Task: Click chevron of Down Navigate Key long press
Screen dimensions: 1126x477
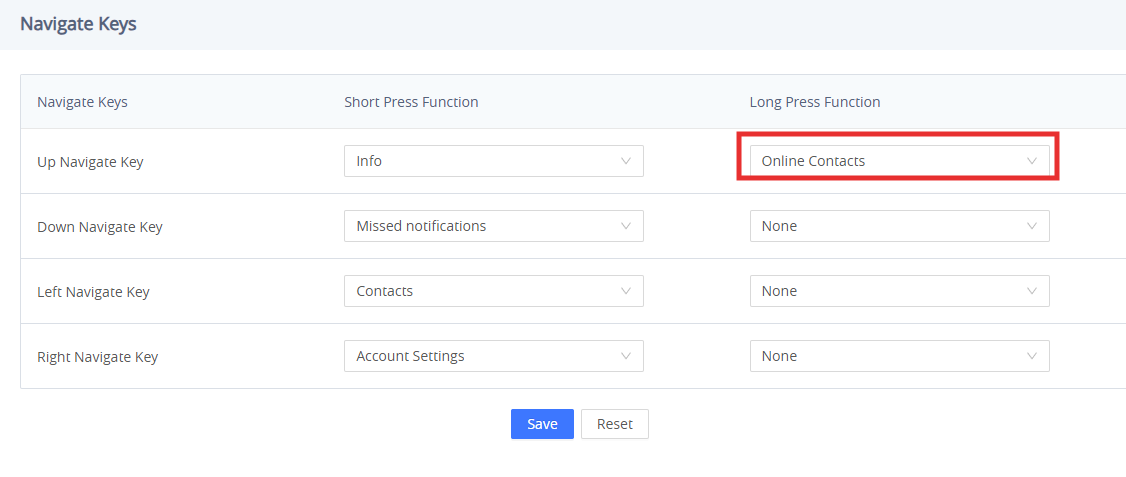Action: click(1032, 226)
